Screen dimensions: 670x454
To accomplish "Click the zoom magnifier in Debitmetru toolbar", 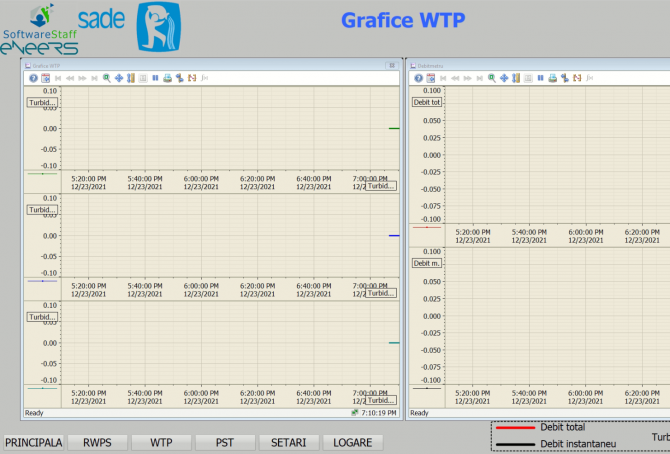I will [491, 78].
